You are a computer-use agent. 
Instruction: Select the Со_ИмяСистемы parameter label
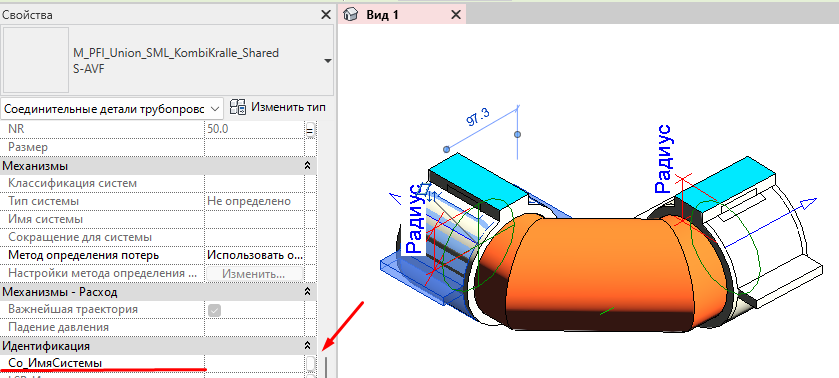(55, 363)
